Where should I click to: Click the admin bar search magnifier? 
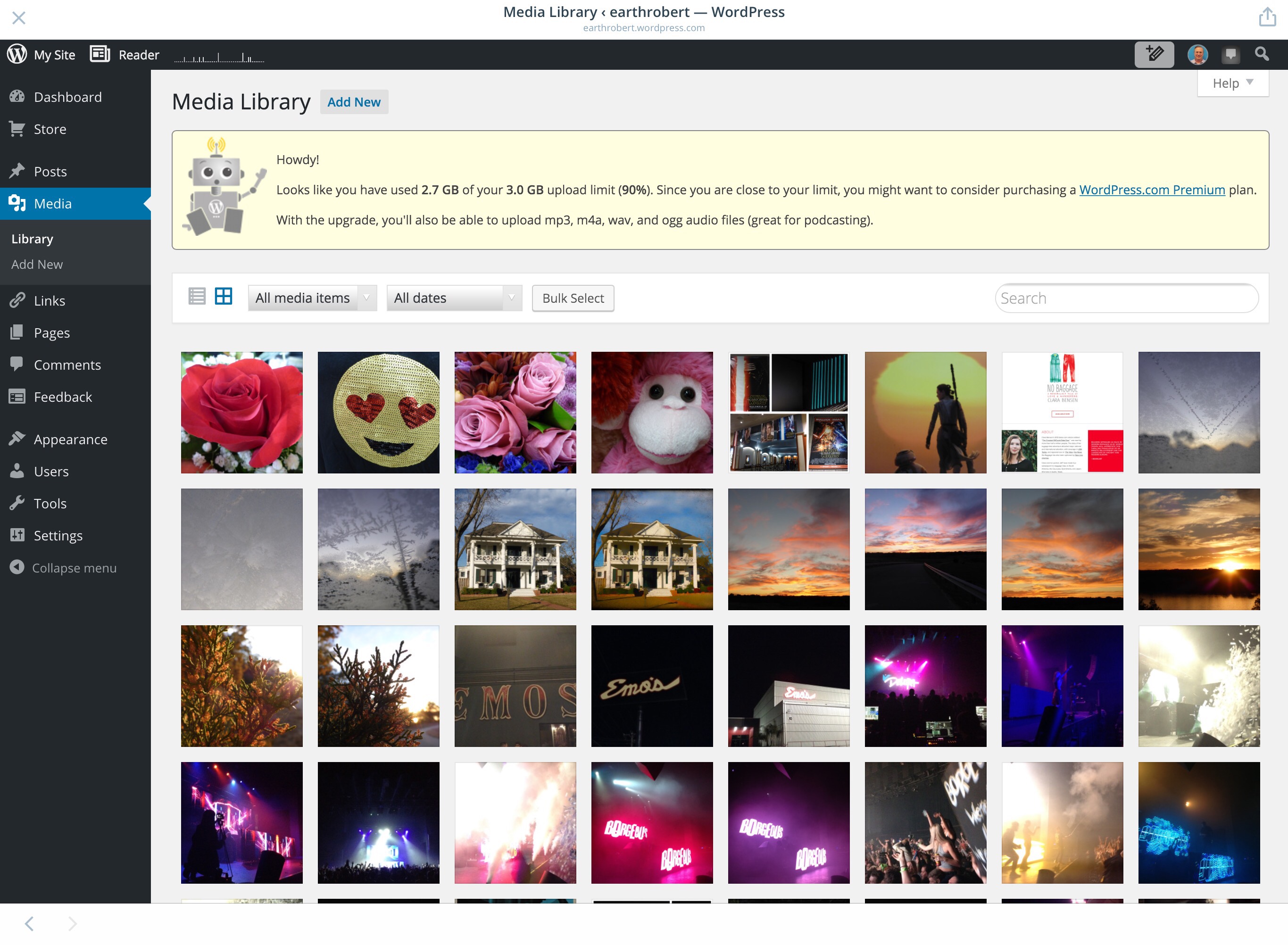1262,54
